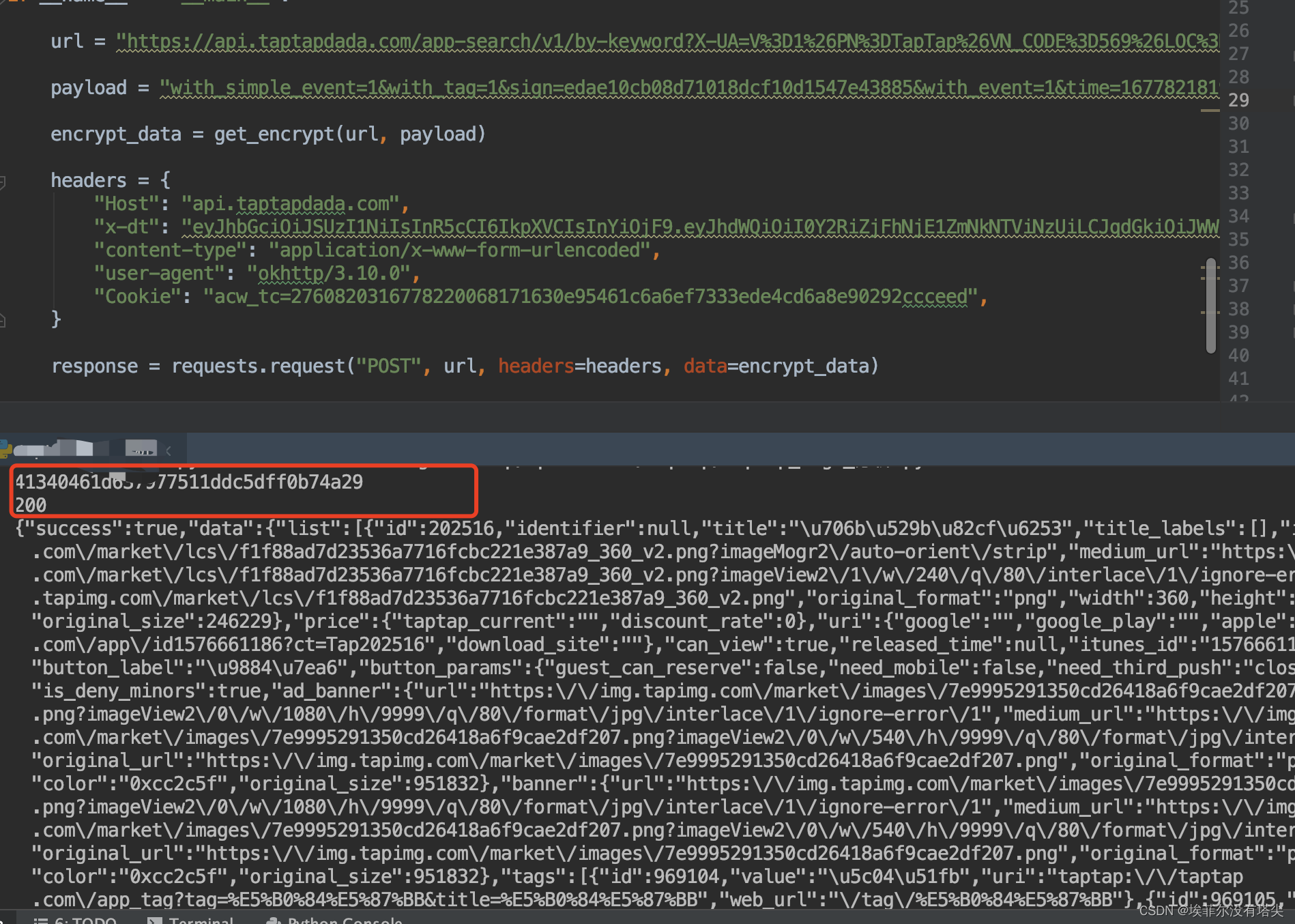This screenshot has width=1295, height=924.
Task: Click the editor vertical scrollbar thumb
Action: (1211, 306)
